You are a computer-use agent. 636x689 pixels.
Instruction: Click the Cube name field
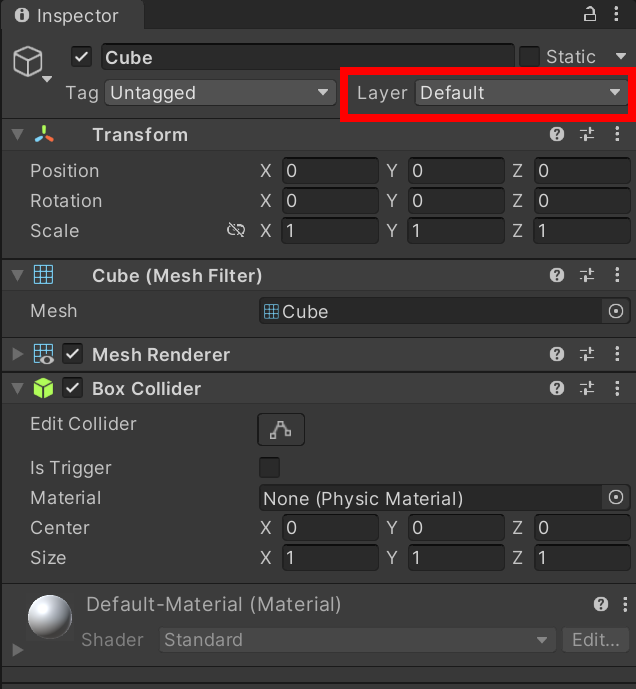(308, 57)
